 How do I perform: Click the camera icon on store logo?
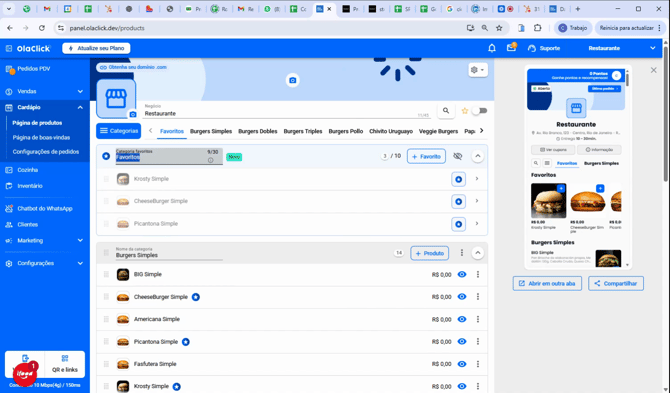coord(133,114)
